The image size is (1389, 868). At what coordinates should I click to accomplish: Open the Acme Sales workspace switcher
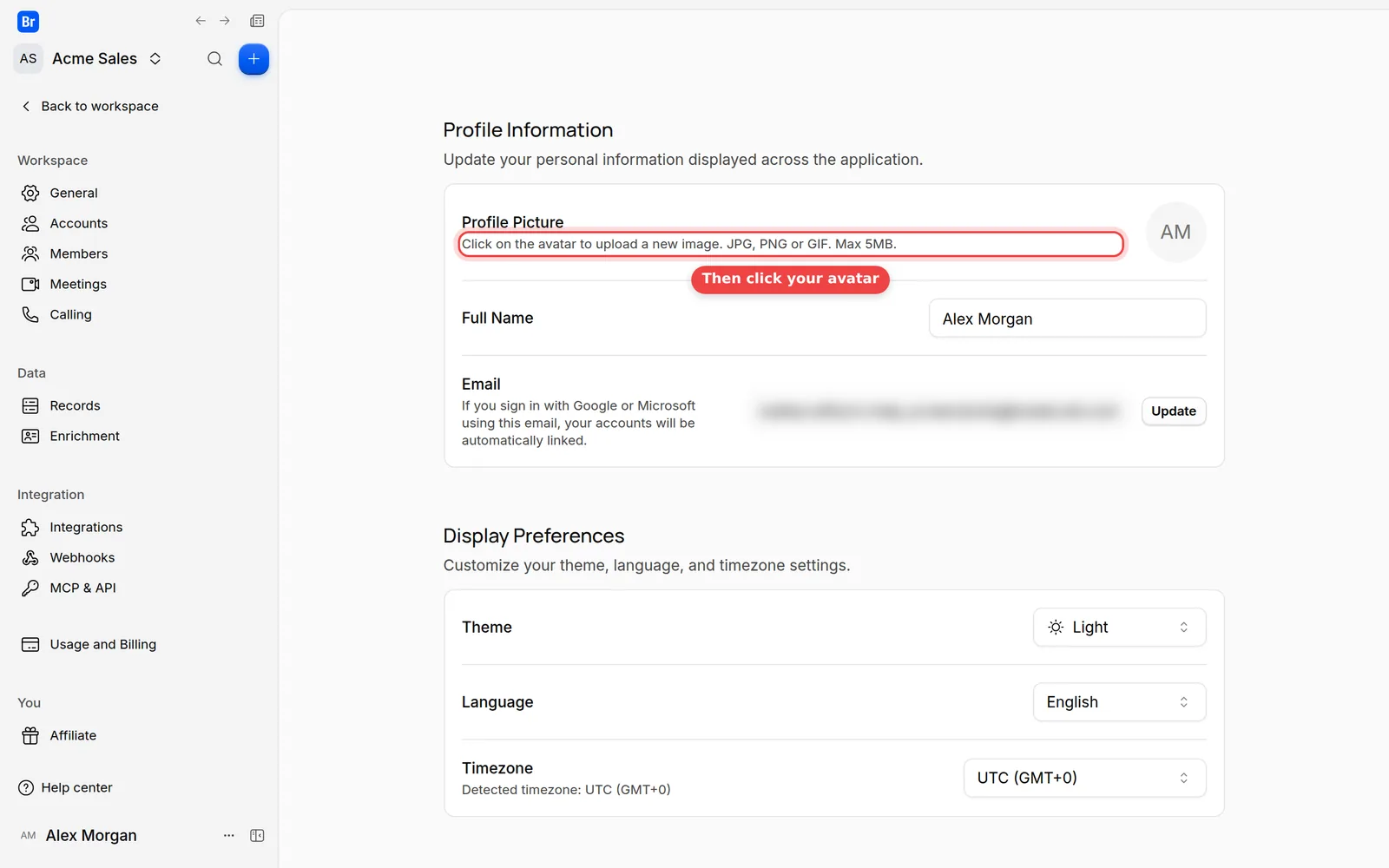click(90, 58)
